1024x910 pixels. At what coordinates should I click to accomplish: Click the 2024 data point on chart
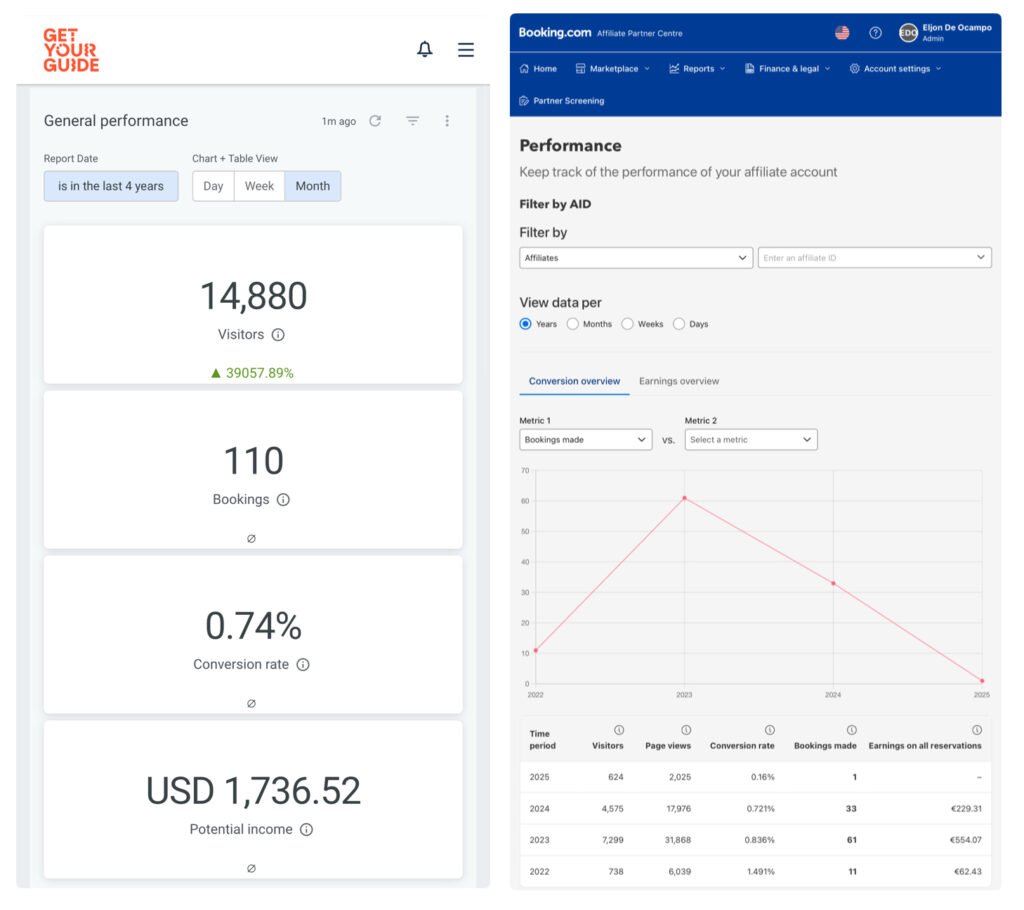[x=833, y=583]
